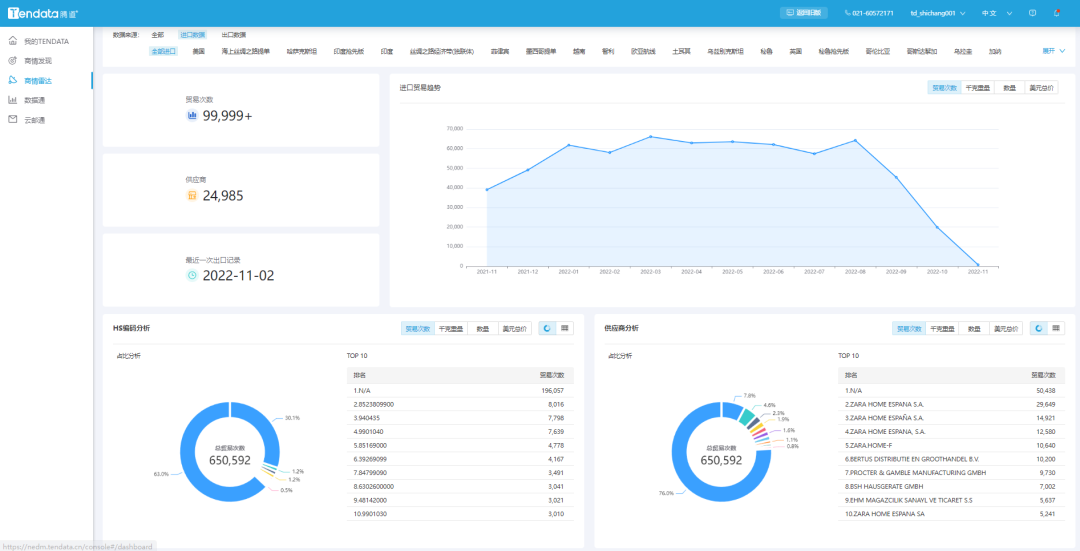Select the 印度 country filter
Screen dimensions: 1080x551
pyautogui.click(x=387, y=51)
